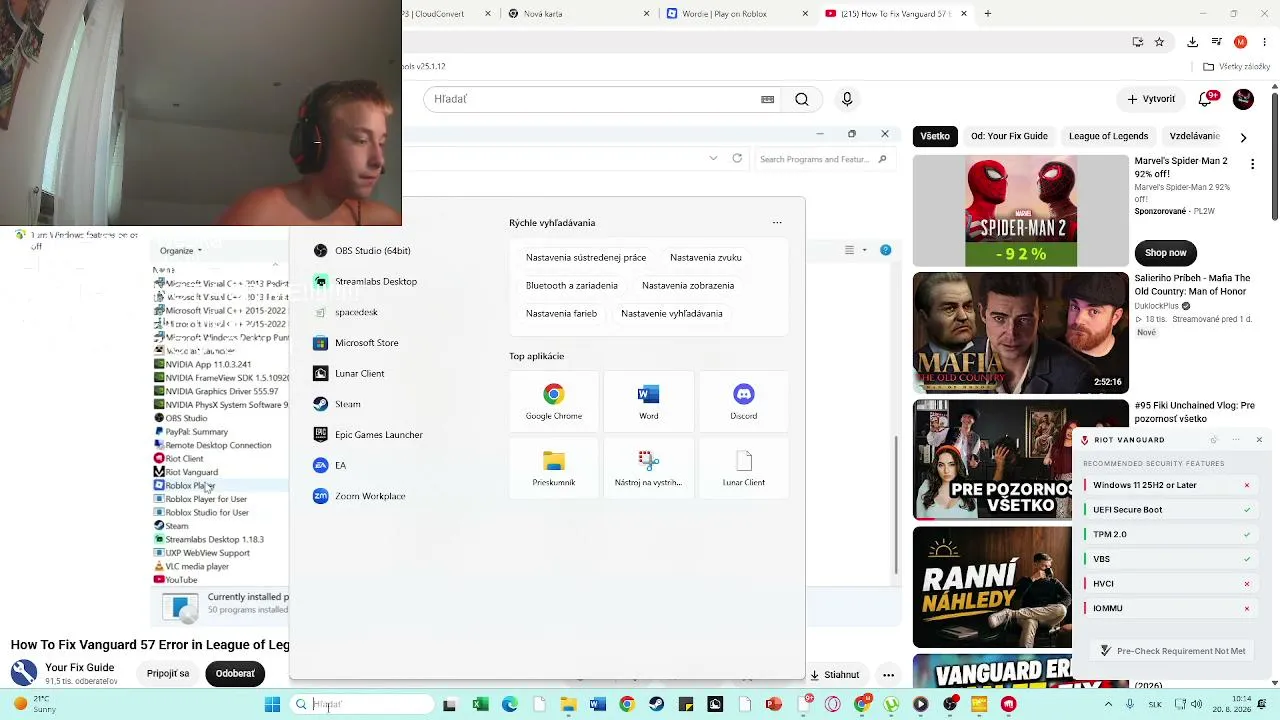Show hidden system tray icons

[x=1107, y=705]
